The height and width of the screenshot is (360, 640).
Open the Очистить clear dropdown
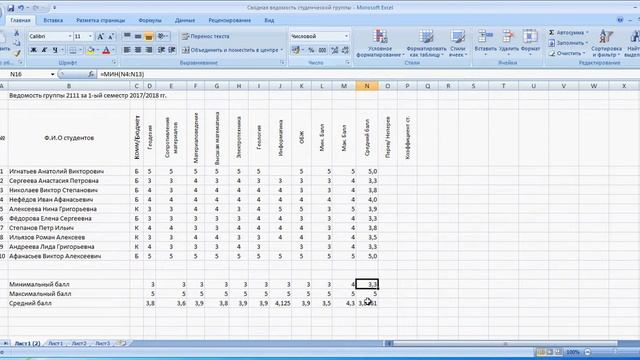pyautogui.click(x=567, y=53)
